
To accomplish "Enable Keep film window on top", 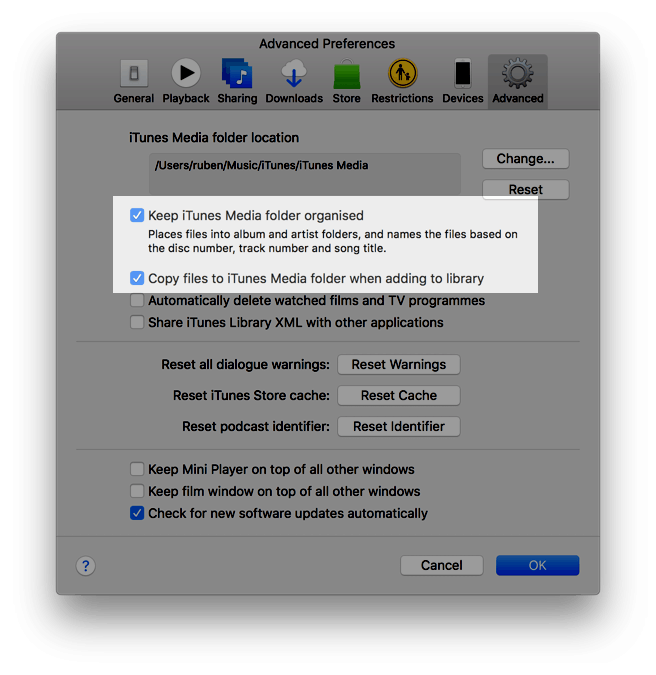I will (137, 491).
